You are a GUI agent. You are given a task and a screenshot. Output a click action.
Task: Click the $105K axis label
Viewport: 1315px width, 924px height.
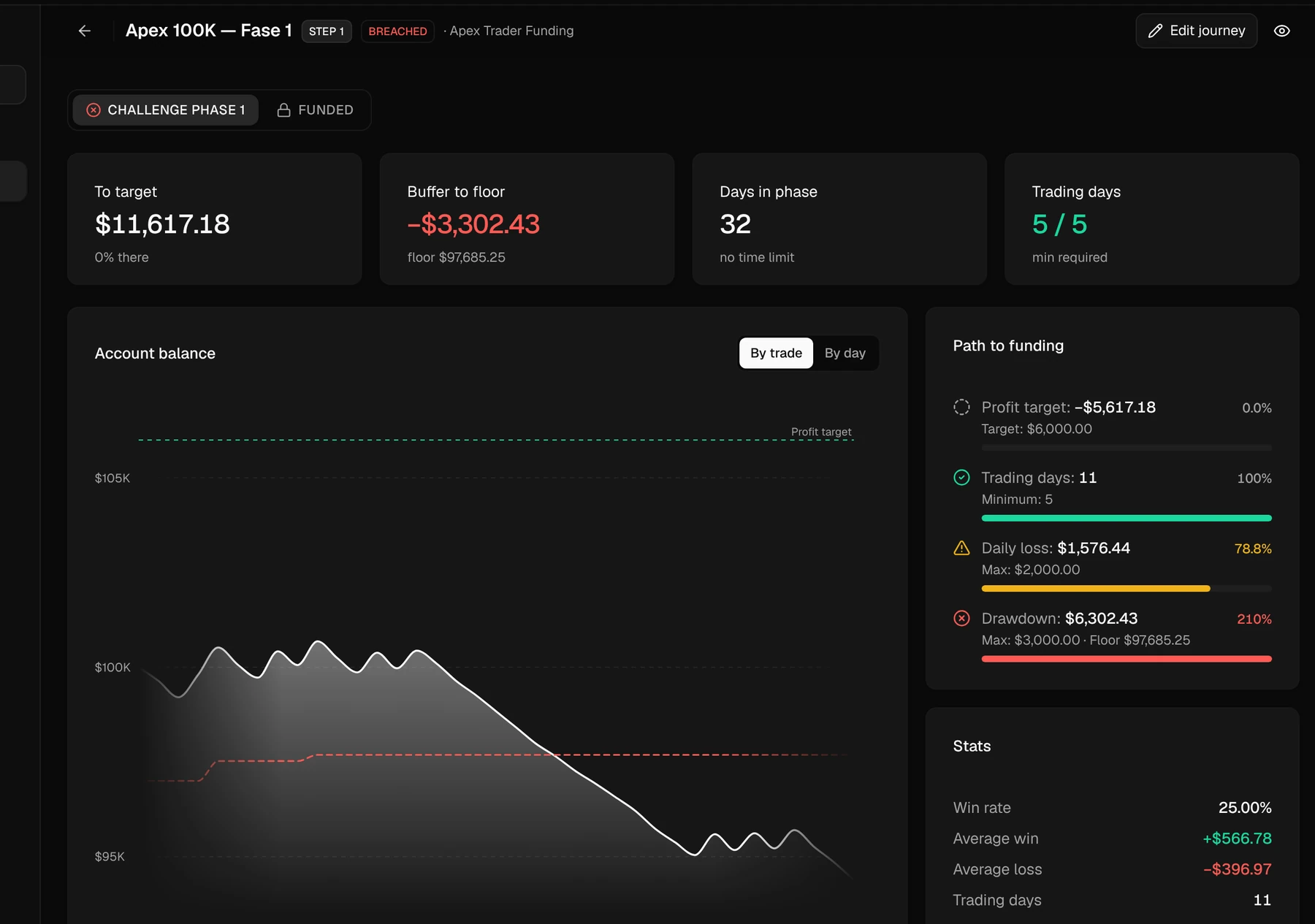click(x=113, y=478)
